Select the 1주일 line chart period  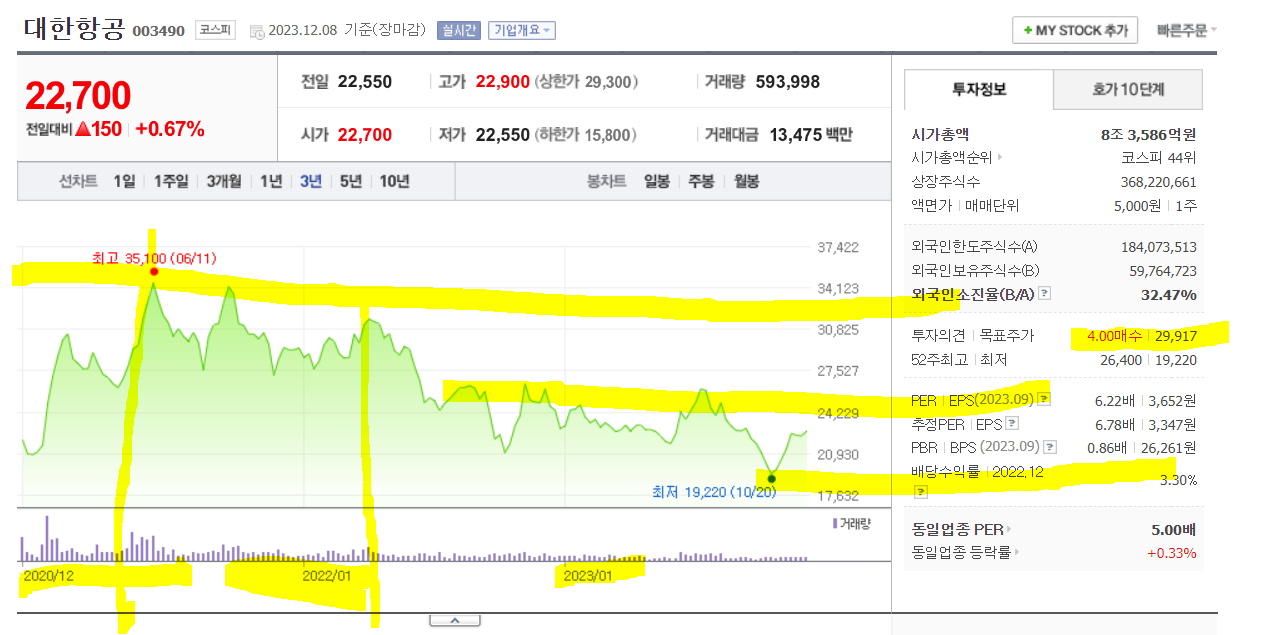pos(170,181)
